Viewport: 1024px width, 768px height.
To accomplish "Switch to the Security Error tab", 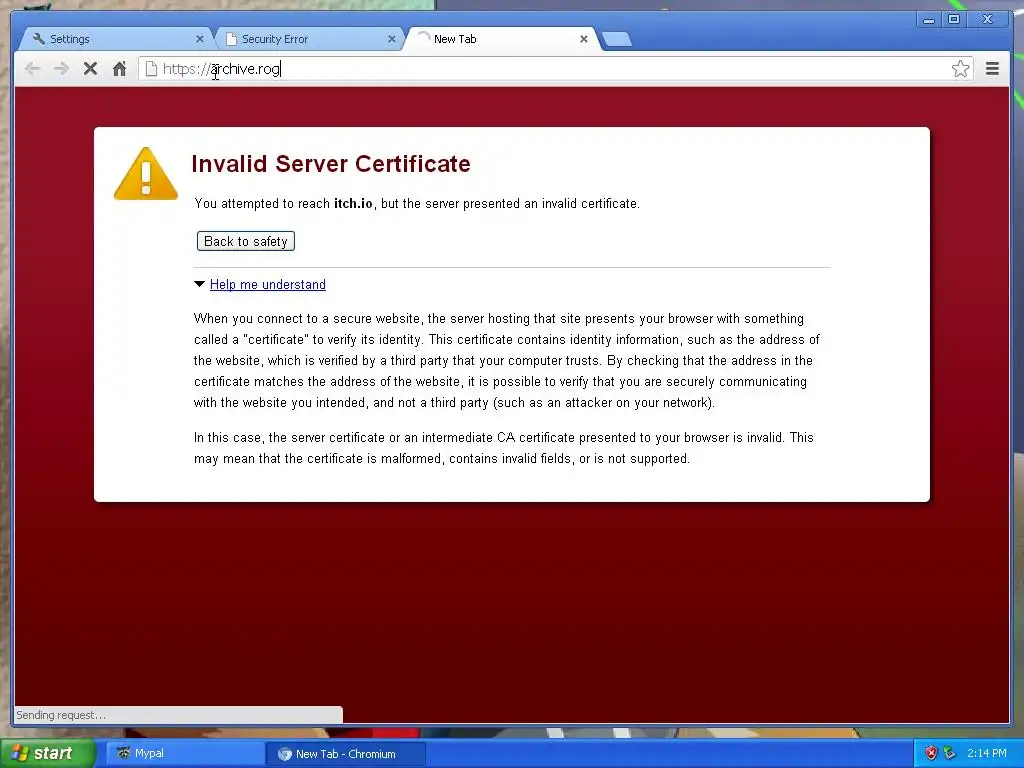I will 307,39.
